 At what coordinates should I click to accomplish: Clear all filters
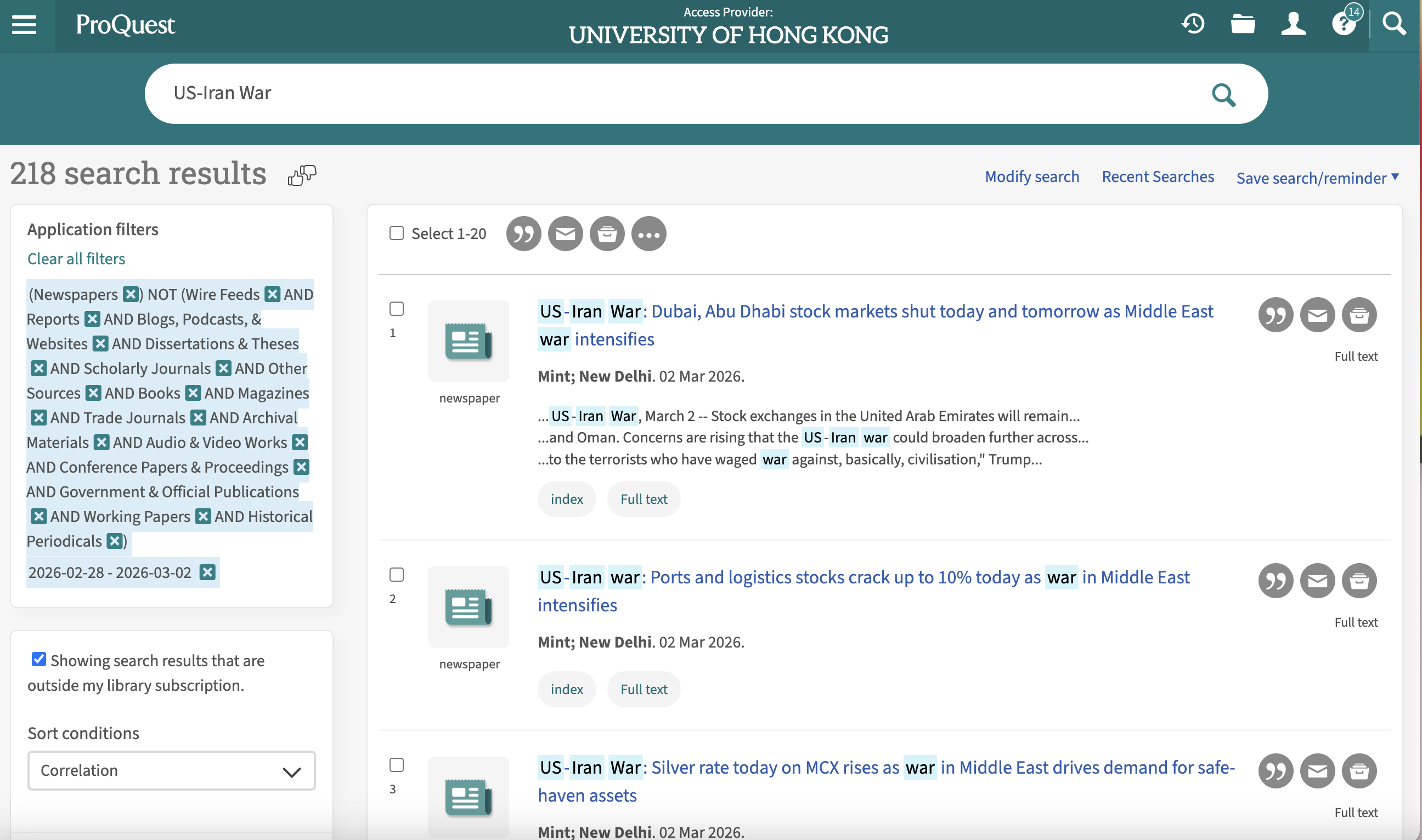76,259
